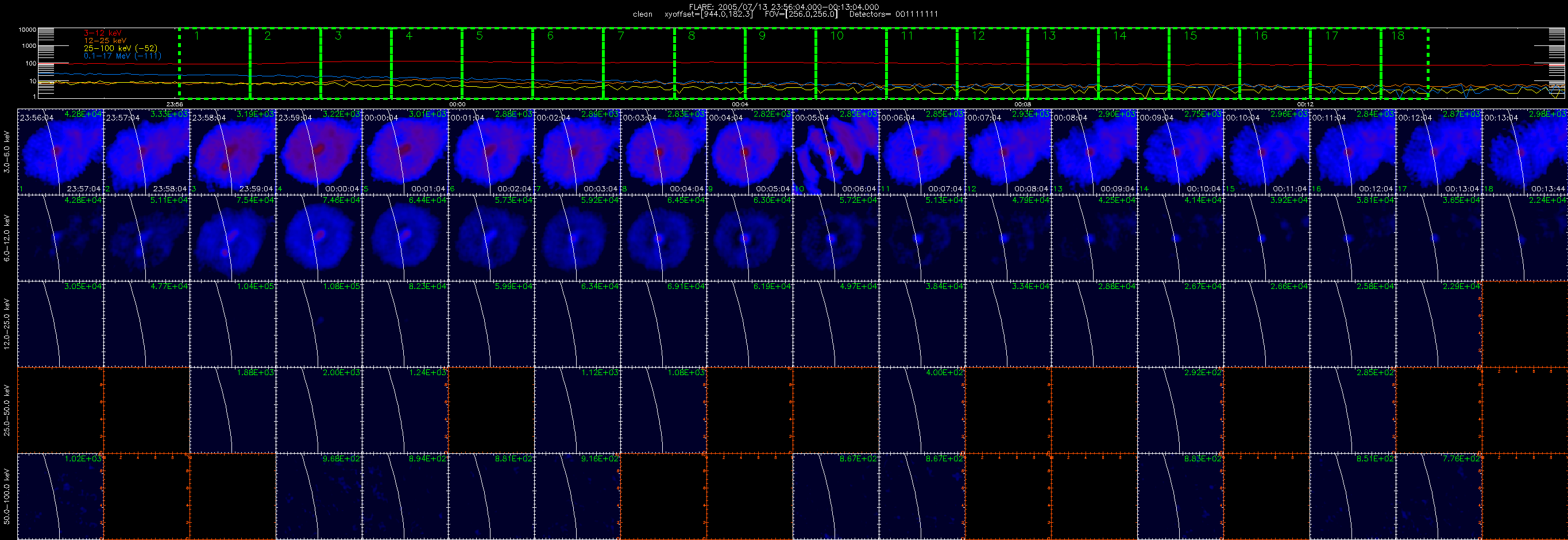
Task: Open the 6-12 keV image with peak 5.92E+04
Action: point(577,238)
